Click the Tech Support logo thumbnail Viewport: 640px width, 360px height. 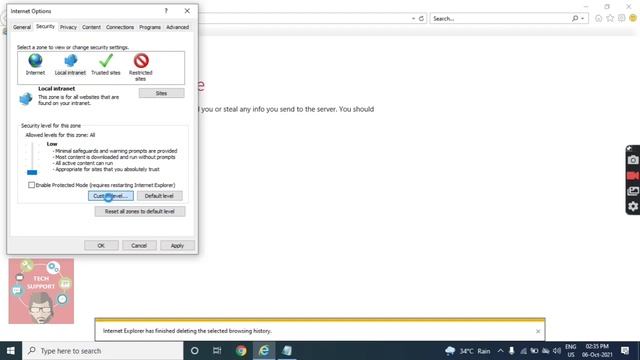tap(41, 291)
